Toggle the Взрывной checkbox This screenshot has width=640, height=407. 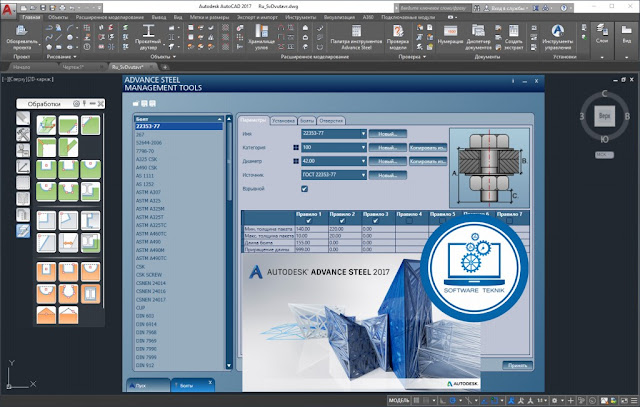click(x=304, y=189)
